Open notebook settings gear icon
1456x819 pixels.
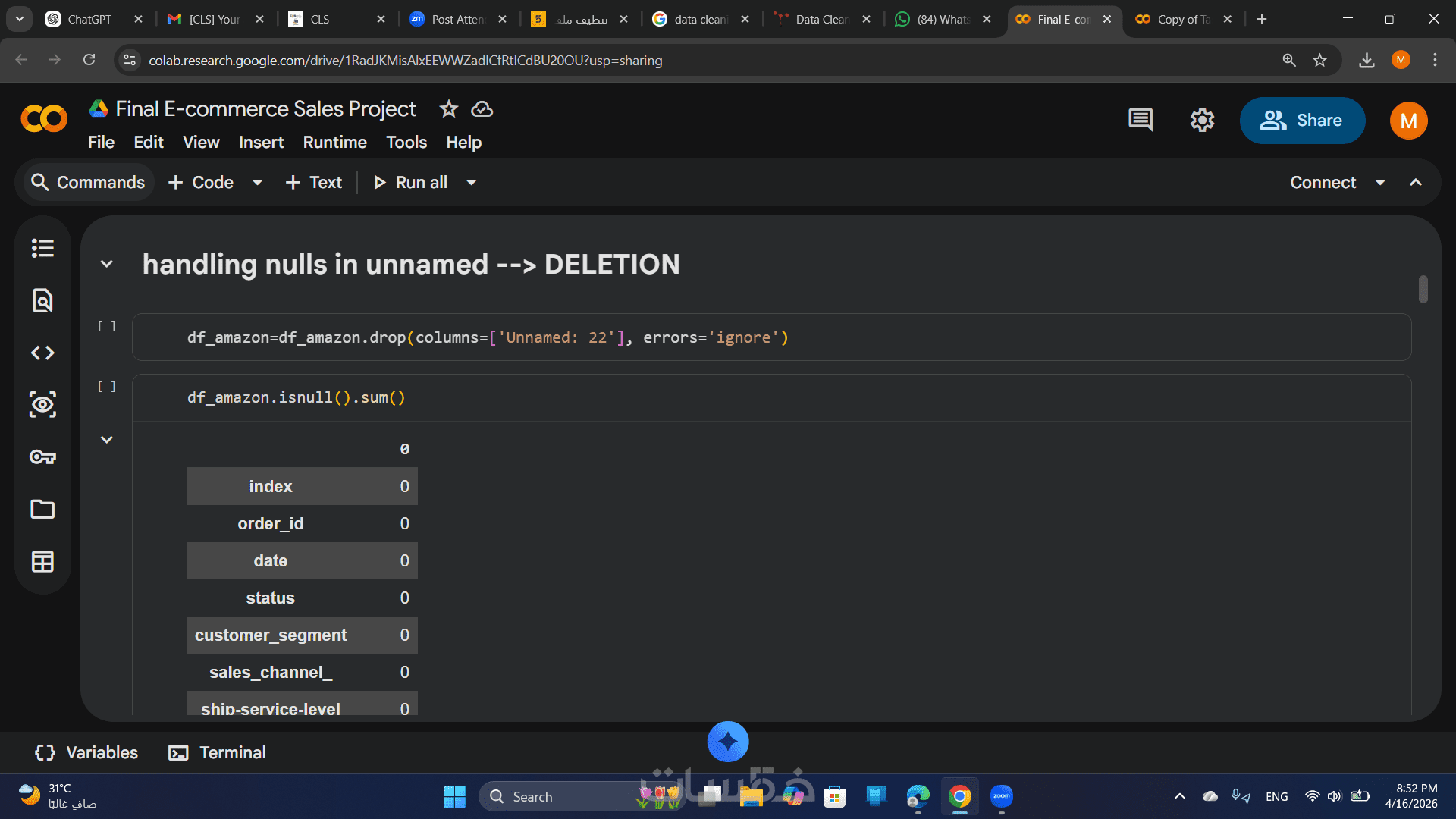pos(1202,120)
